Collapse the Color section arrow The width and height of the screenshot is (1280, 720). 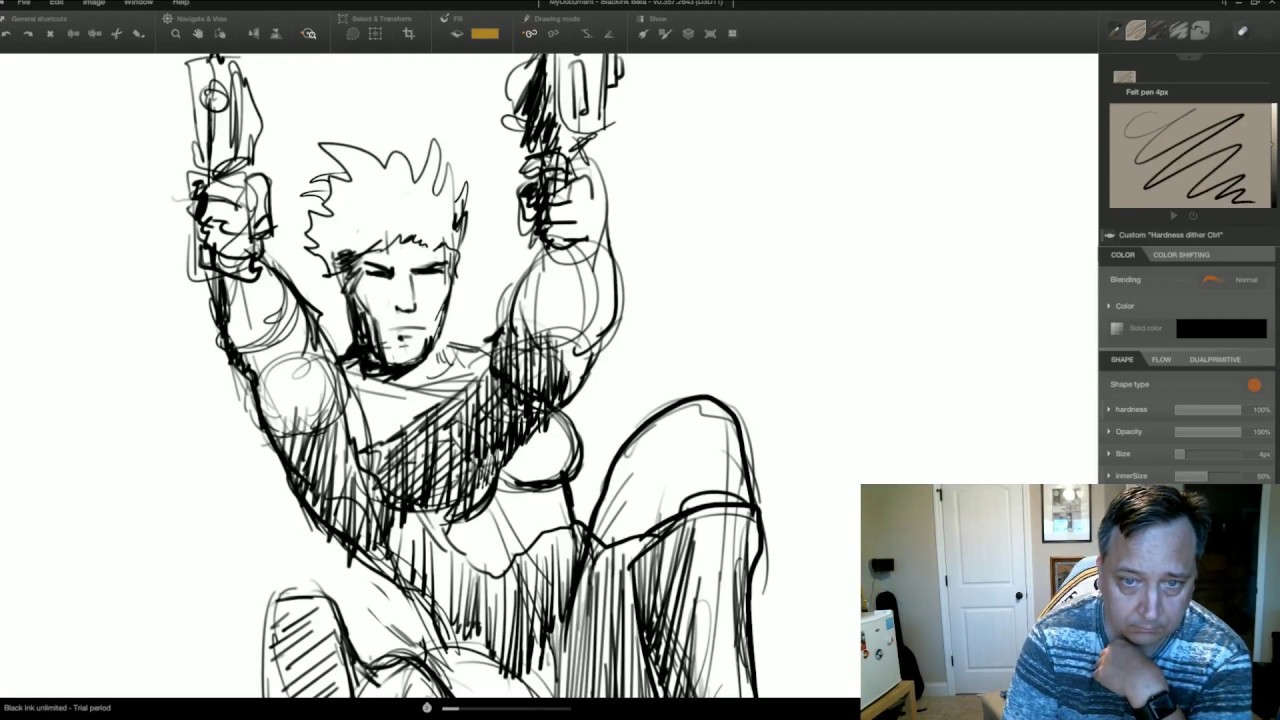coord(1109,306)
